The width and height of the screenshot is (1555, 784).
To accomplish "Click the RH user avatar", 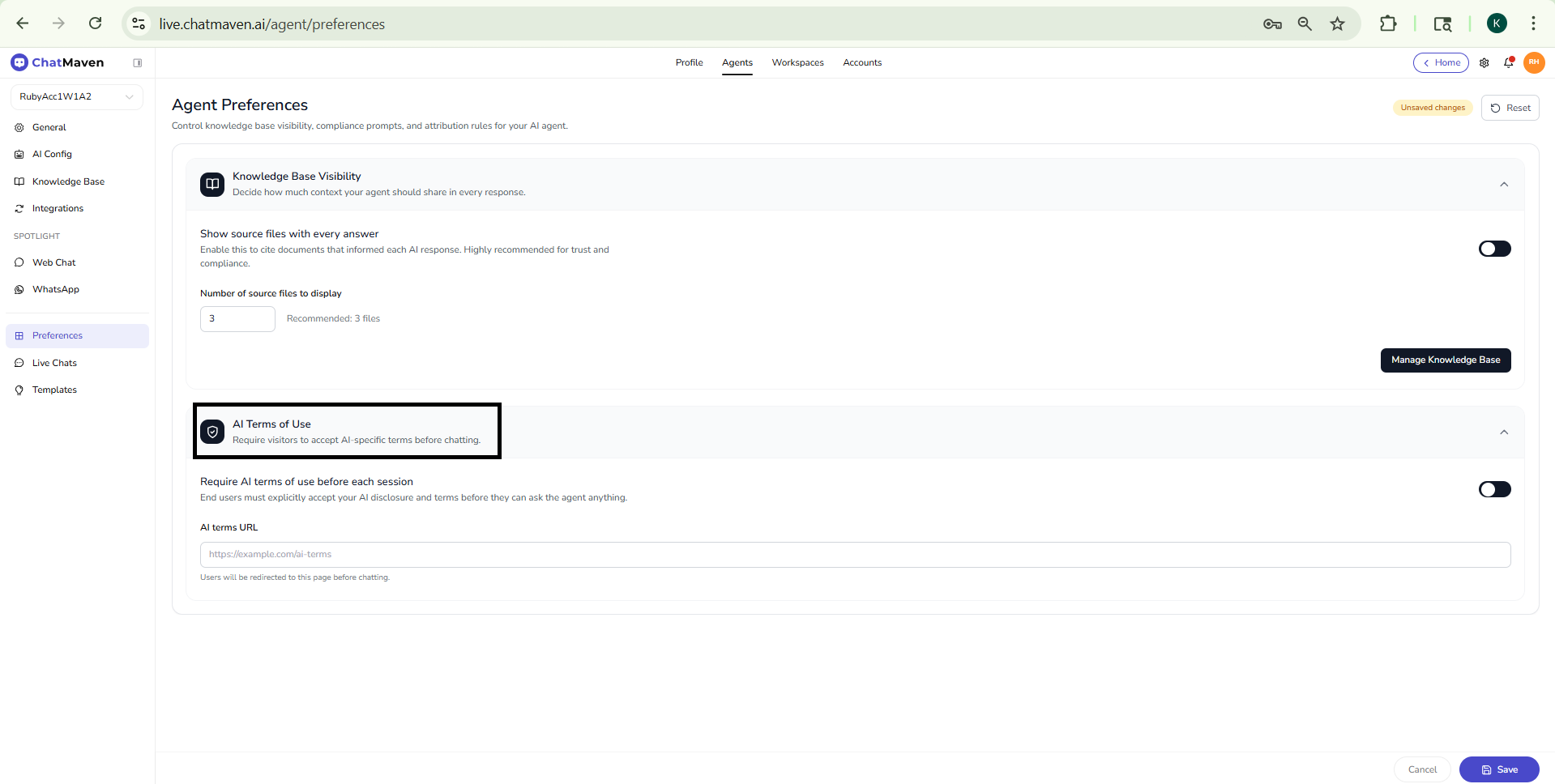I will point(1534,62).
